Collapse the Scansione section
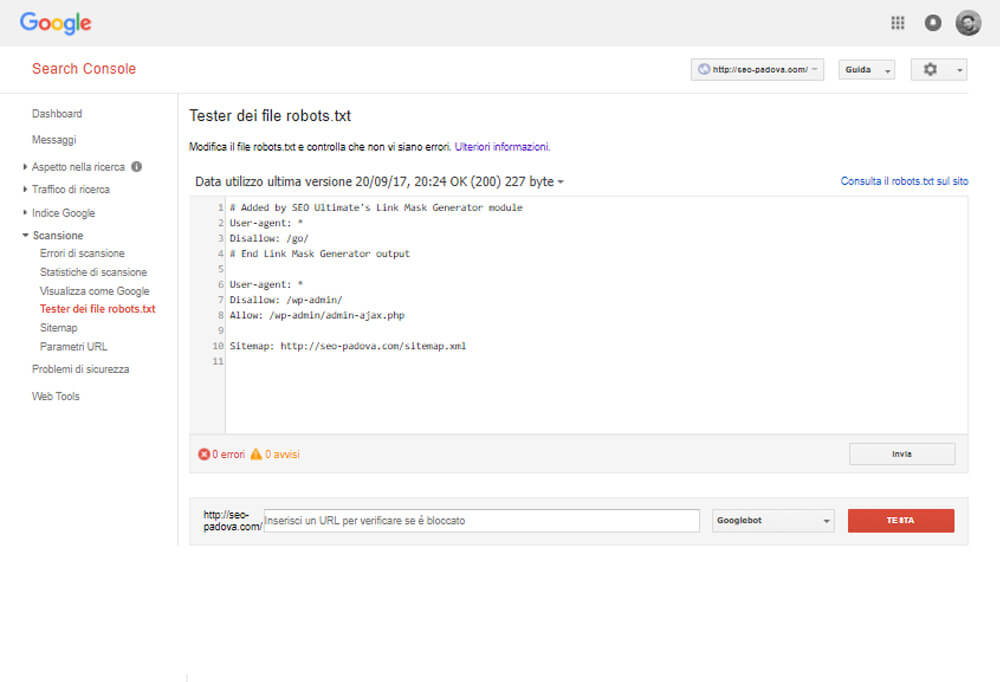 tap(25, 235)
